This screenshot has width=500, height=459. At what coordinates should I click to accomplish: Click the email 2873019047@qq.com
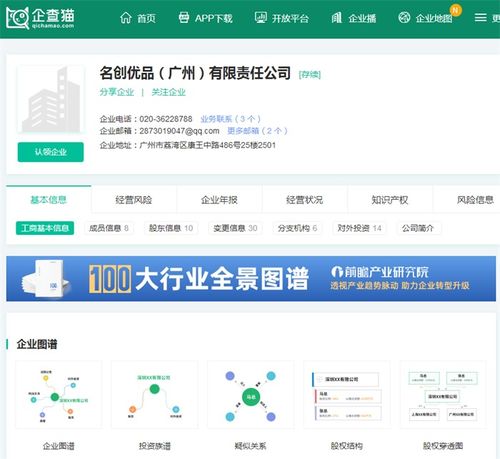pyautogui.click(x=180, y=131)
